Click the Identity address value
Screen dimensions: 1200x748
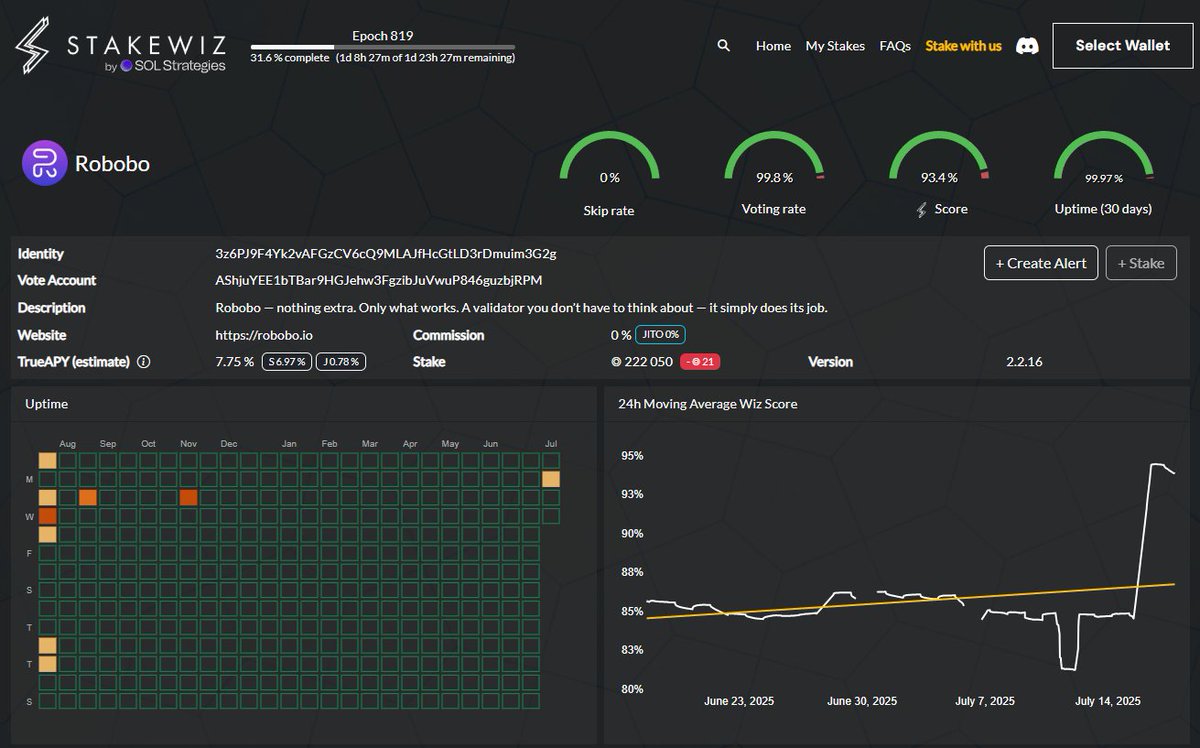click(x=386, y=254)
